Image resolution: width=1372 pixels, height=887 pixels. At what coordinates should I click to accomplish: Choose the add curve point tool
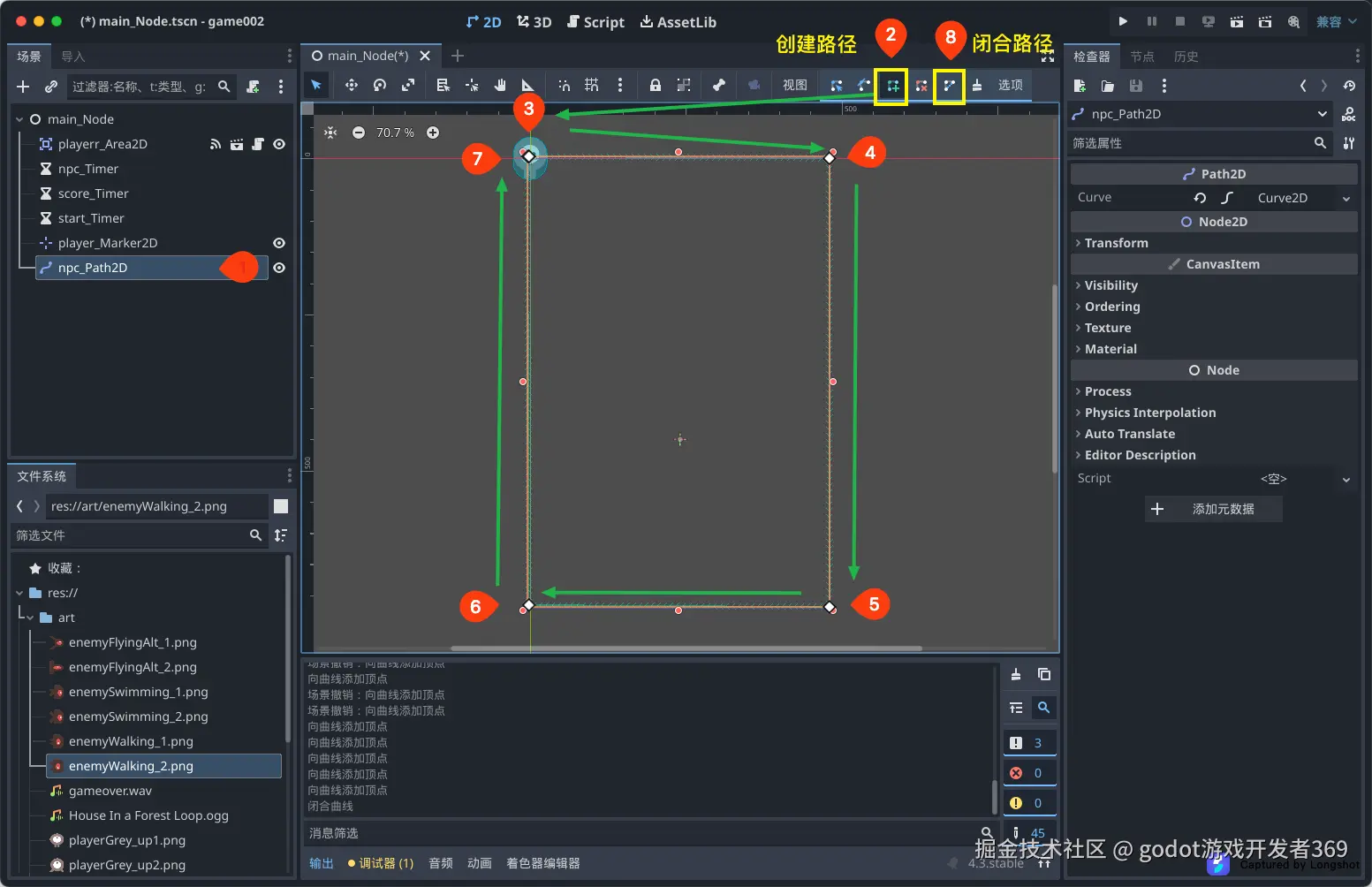click(x=893, y=86)
